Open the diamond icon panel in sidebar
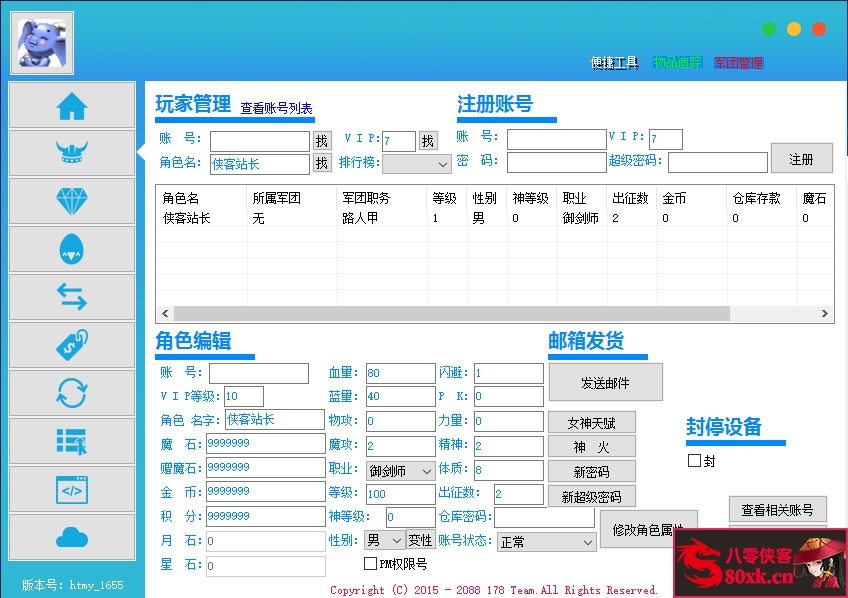 click(x=71, y=201)
